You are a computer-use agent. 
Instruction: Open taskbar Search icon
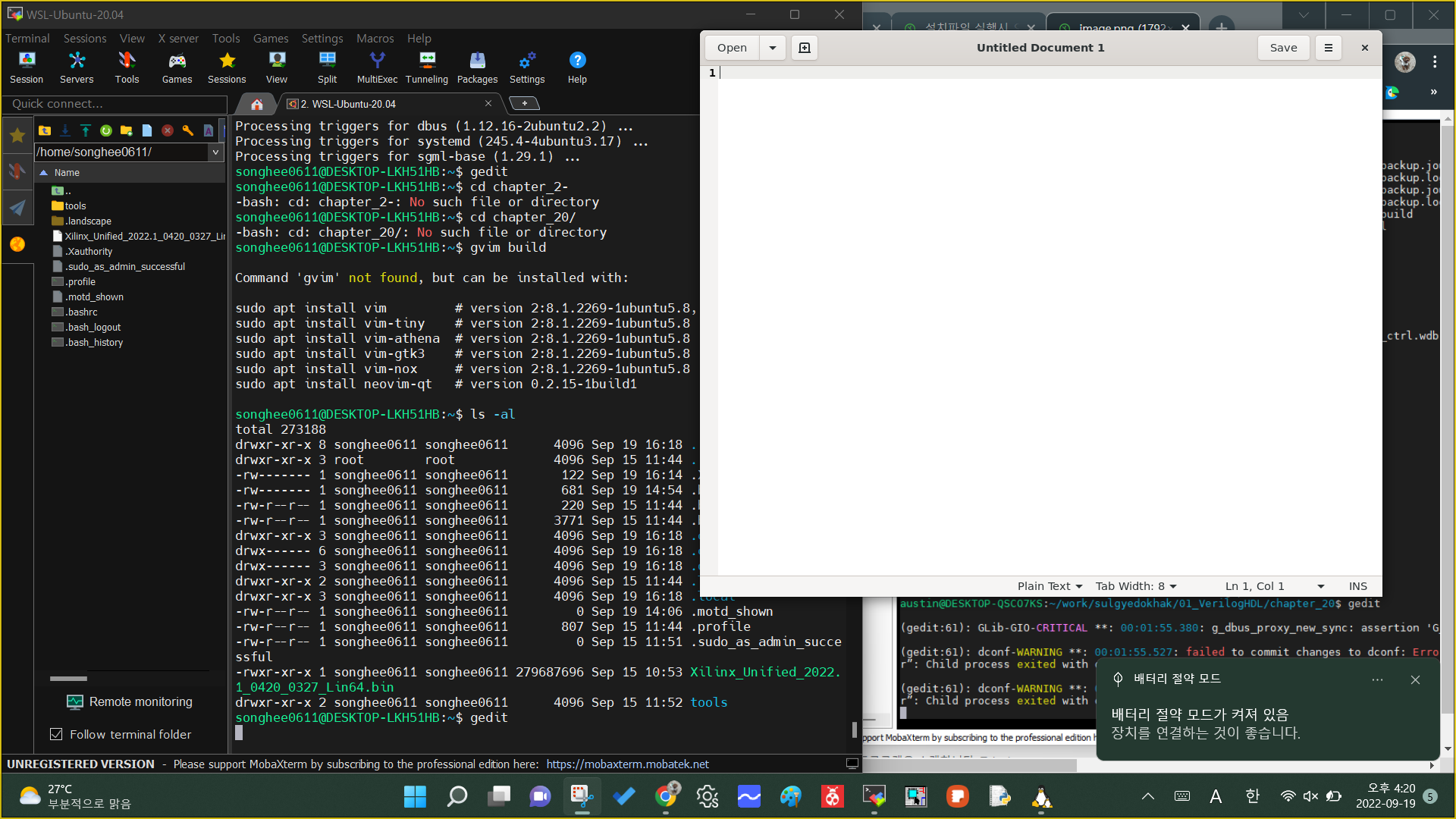(457, 796)
